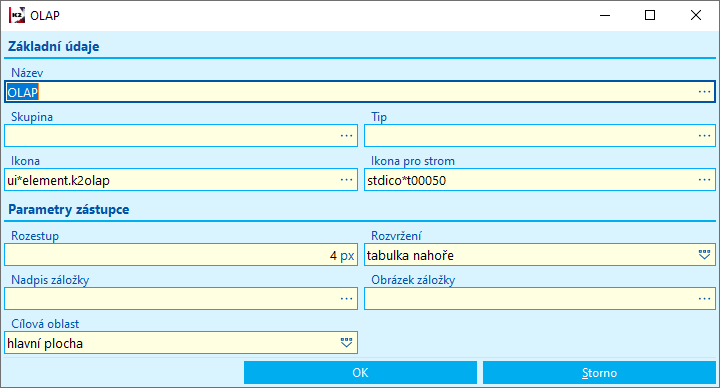Browse icons via Ikona field ellipsis

346,180
